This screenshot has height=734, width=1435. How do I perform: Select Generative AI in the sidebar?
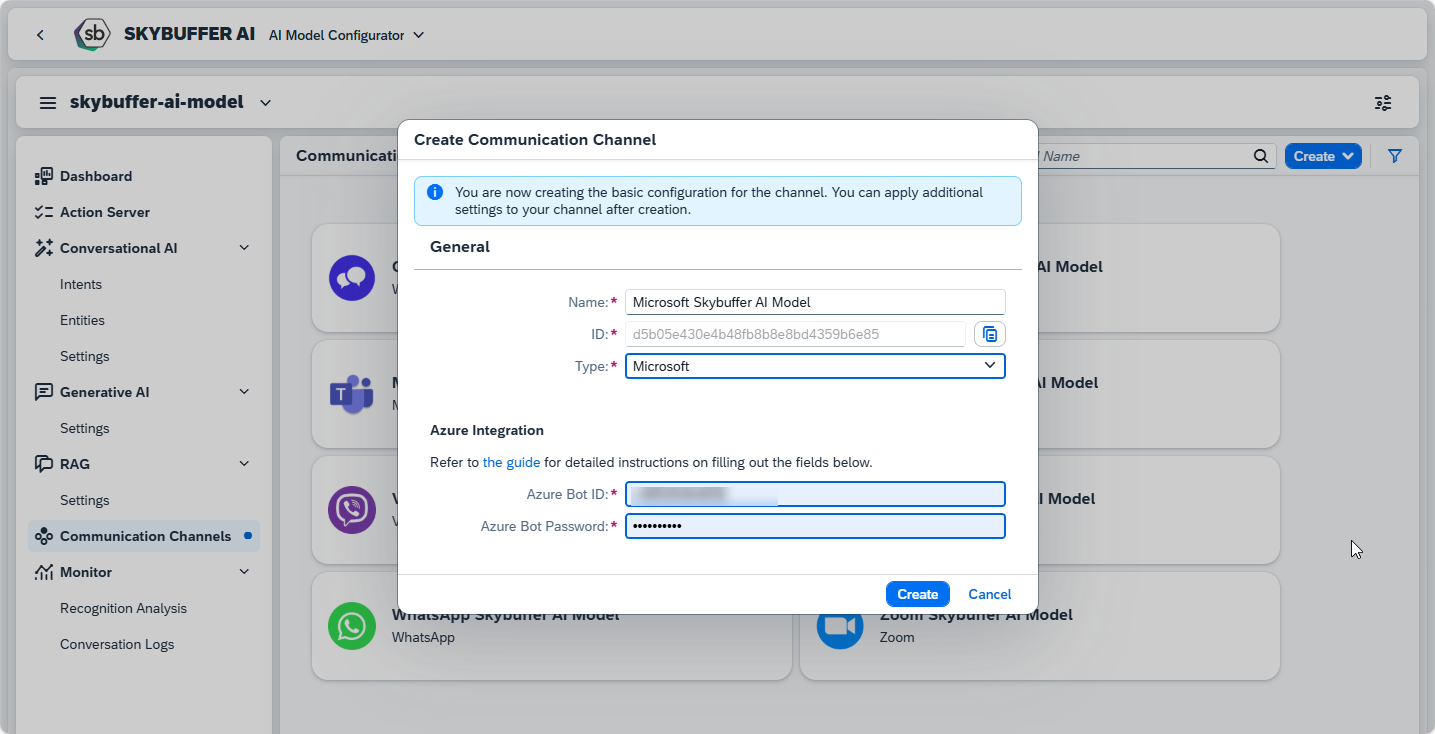point(104,392)
